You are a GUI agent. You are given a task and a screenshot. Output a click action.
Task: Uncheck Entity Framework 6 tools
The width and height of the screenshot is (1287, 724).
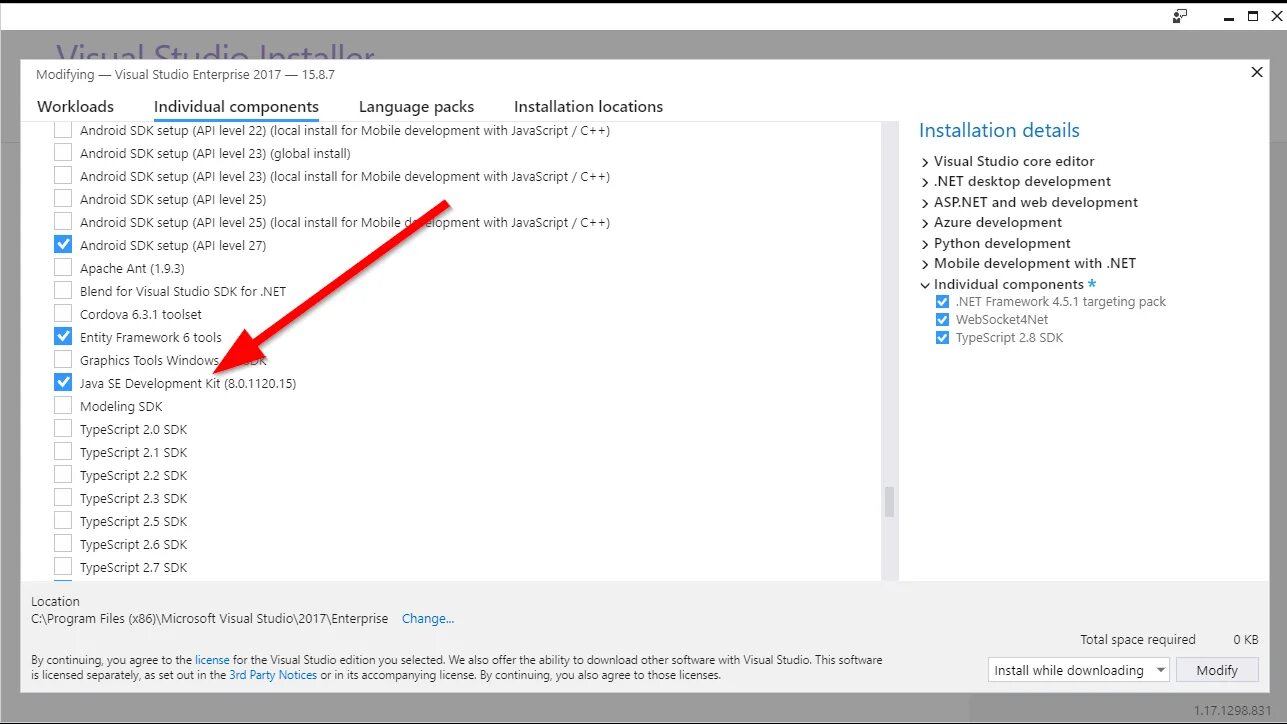tap(63, 337)
